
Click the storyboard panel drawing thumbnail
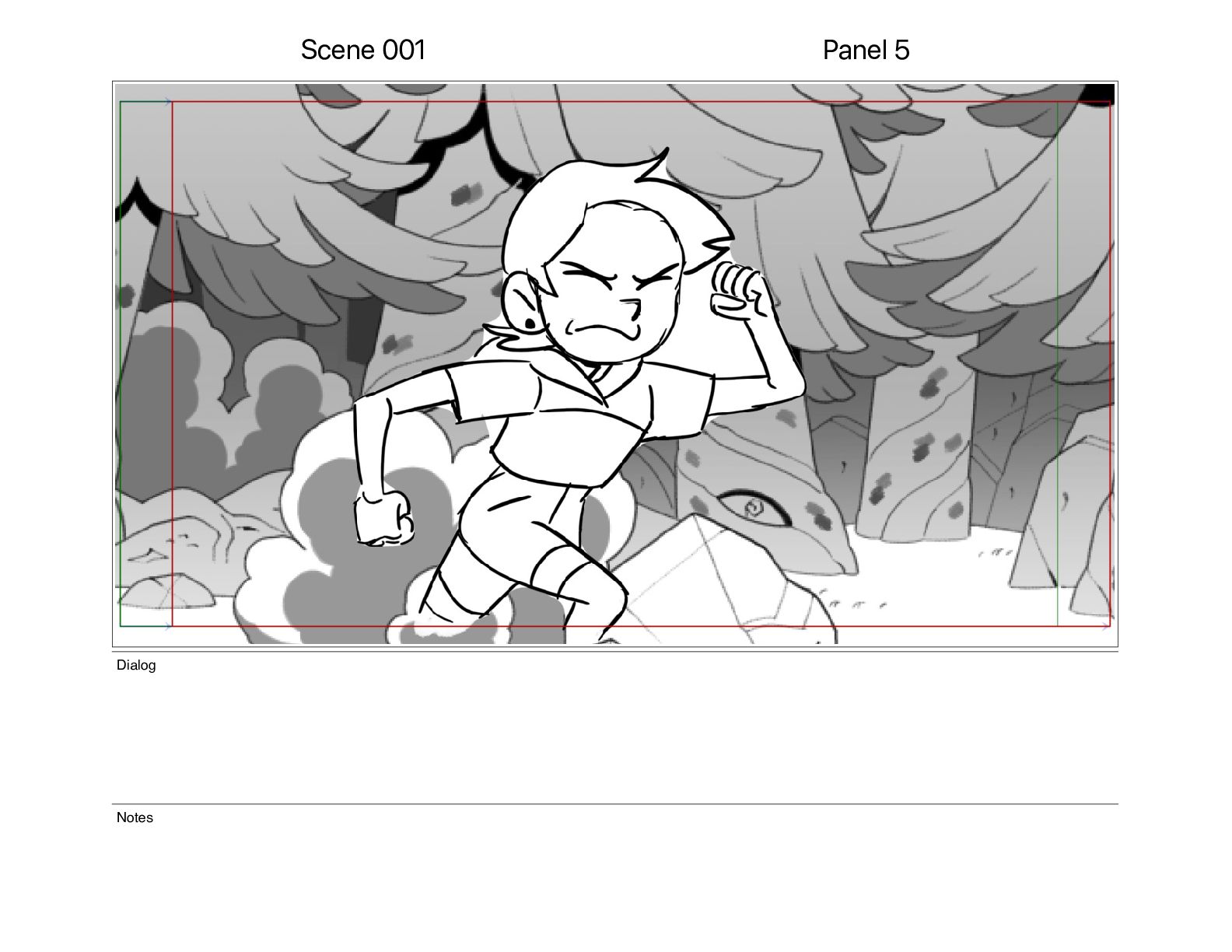(615, 364)
